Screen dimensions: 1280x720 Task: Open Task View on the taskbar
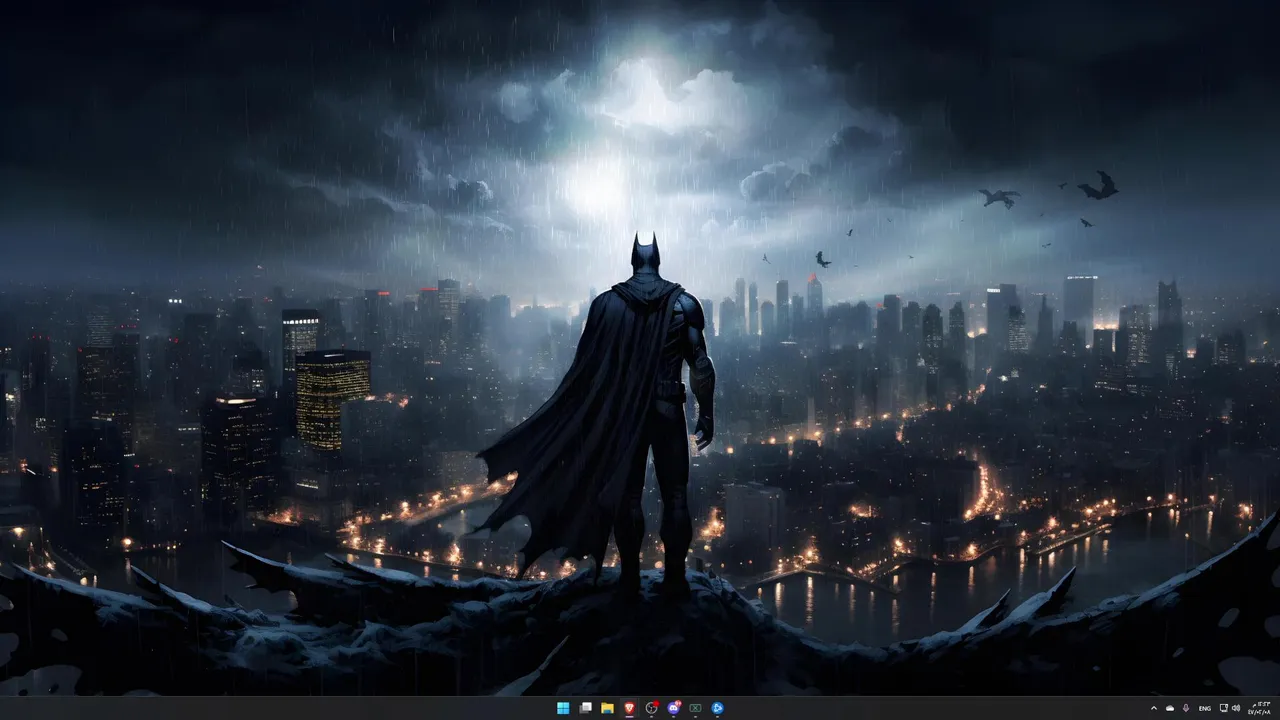[x=585, y=708]
